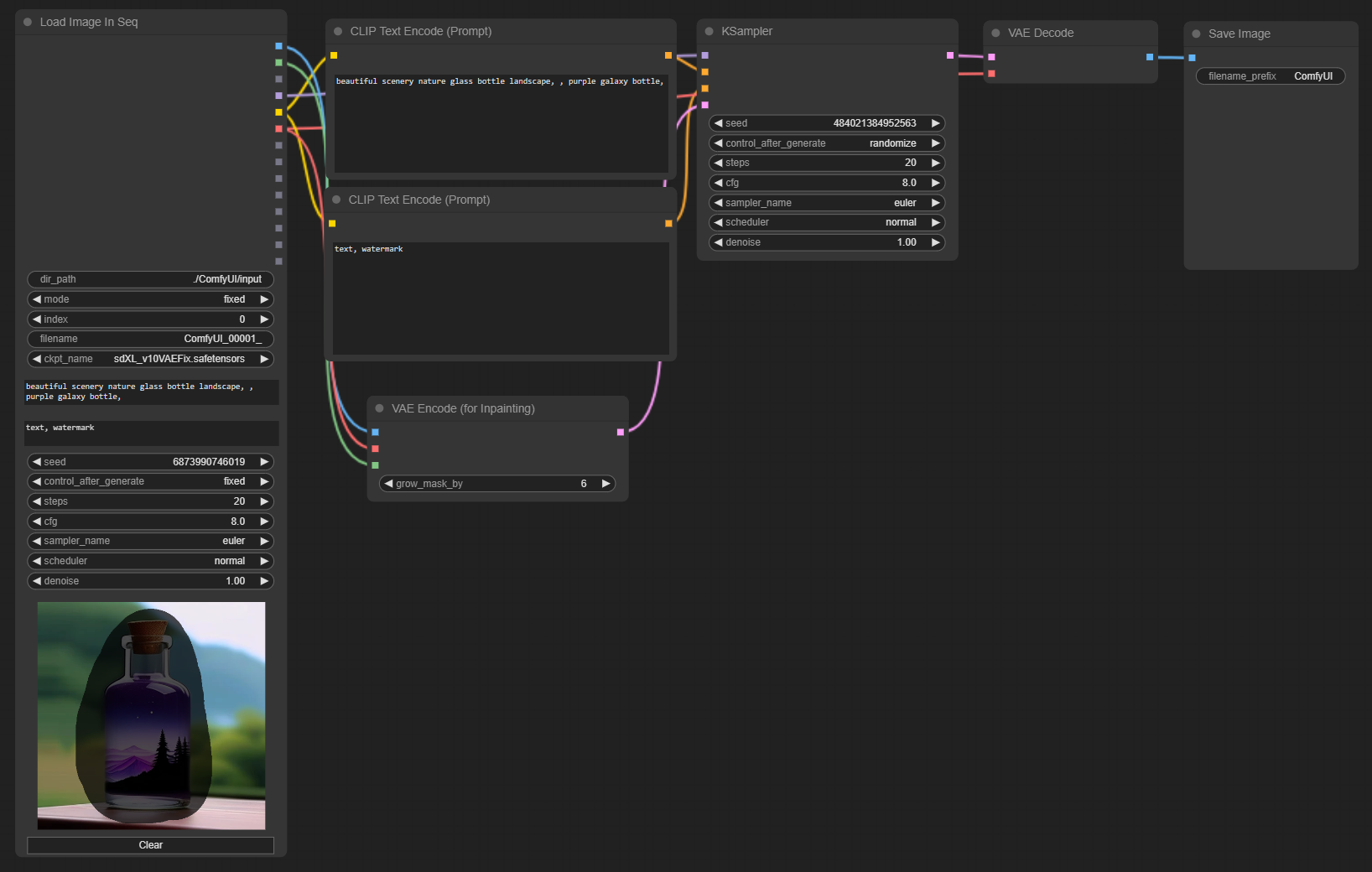The width and height of the screenshot is (1372, 872).
Task: Click the yellow clip input on lower CLIP Text Encode
Action: click(x=332, y=224)
